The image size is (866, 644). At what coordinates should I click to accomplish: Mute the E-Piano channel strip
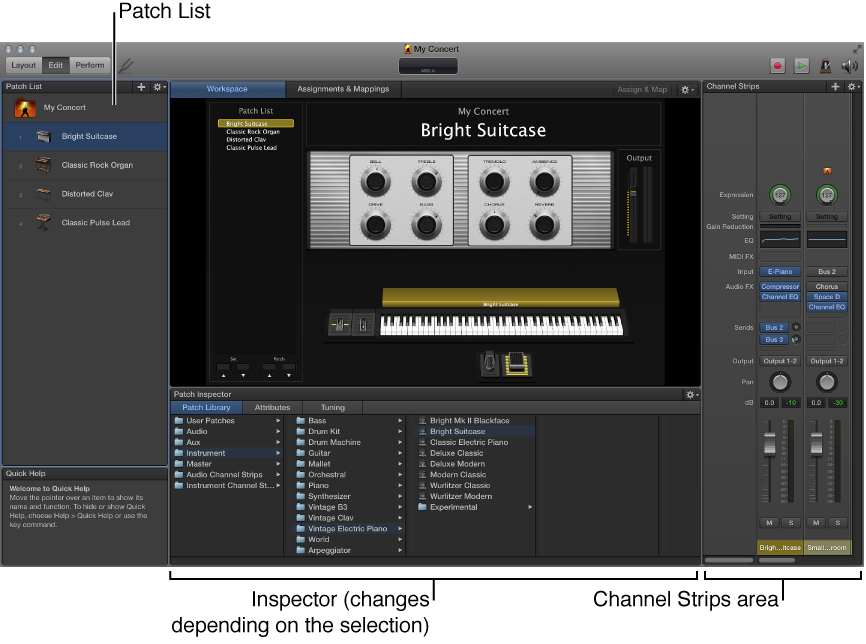[769, 522]
